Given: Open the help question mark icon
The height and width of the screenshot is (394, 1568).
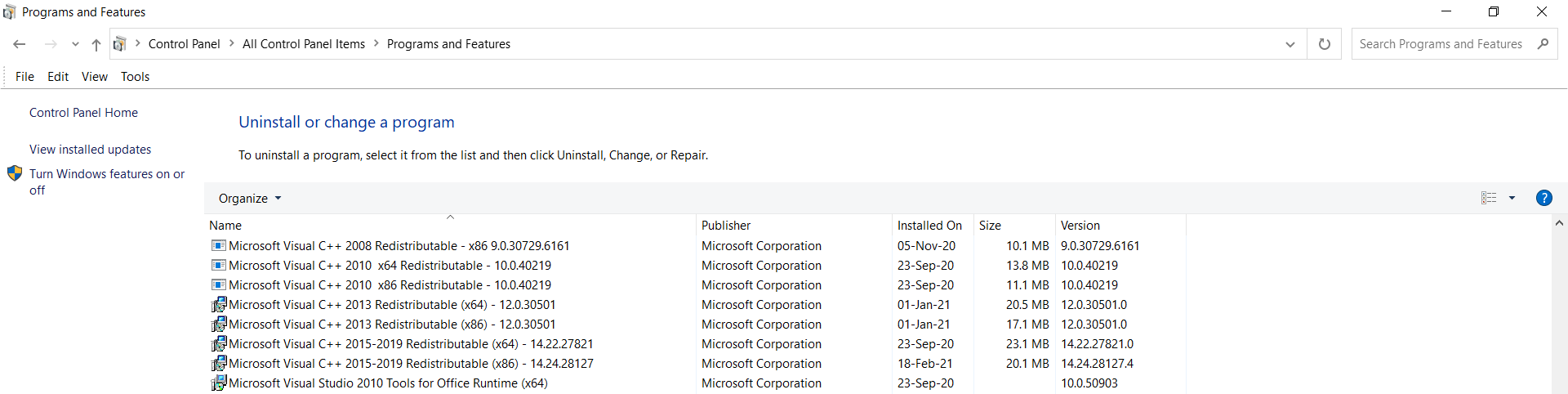Looking at the screenshot, I should [x=1543, y=198].
